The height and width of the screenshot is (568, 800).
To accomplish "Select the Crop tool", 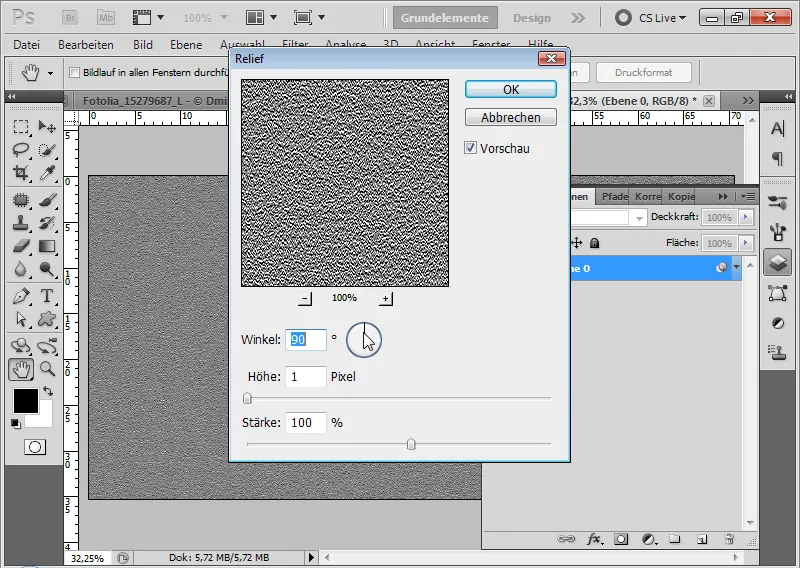I will 21,173.
